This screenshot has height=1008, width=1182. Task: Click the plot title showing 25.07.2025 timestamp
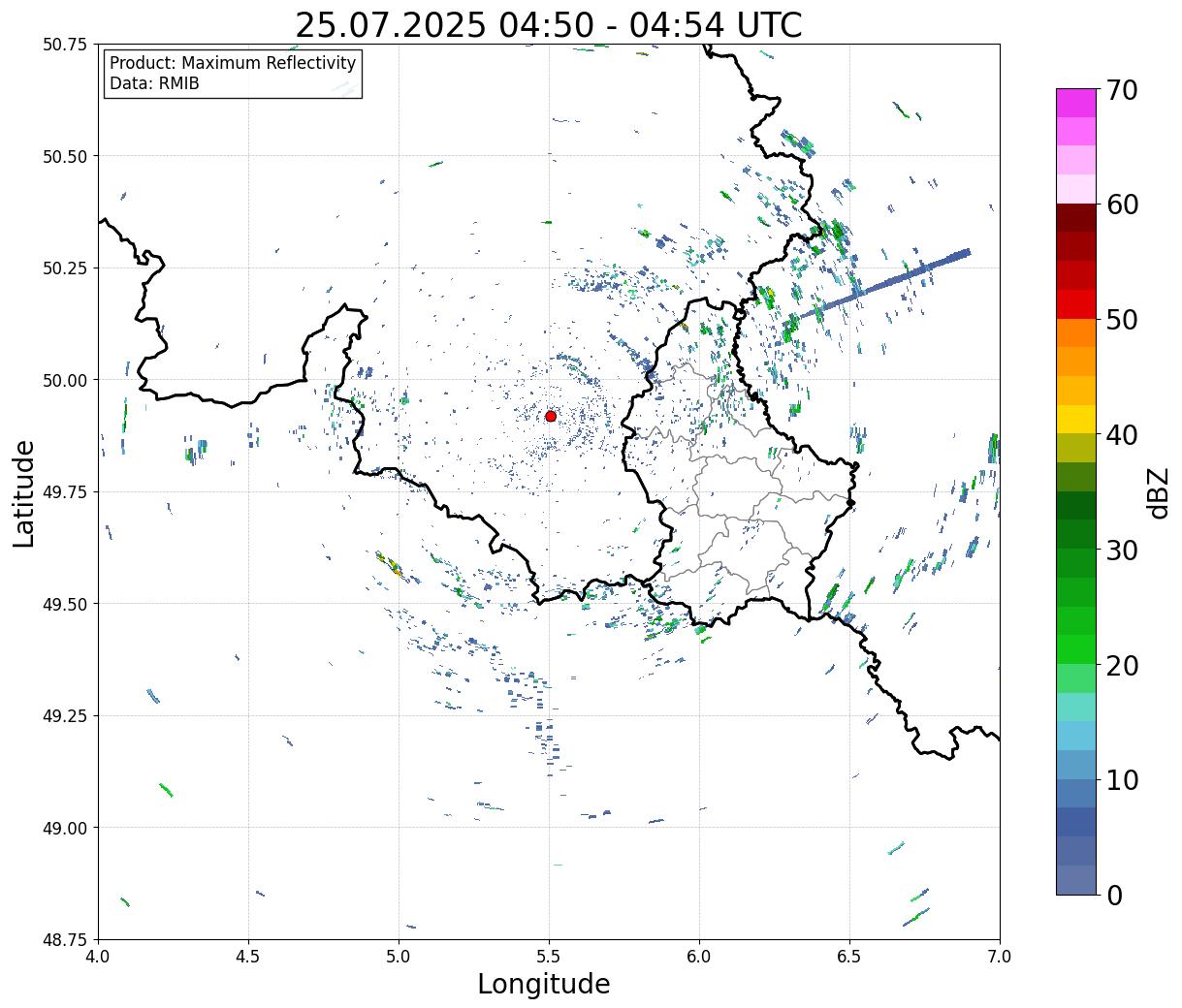click(x=549, y=25)
